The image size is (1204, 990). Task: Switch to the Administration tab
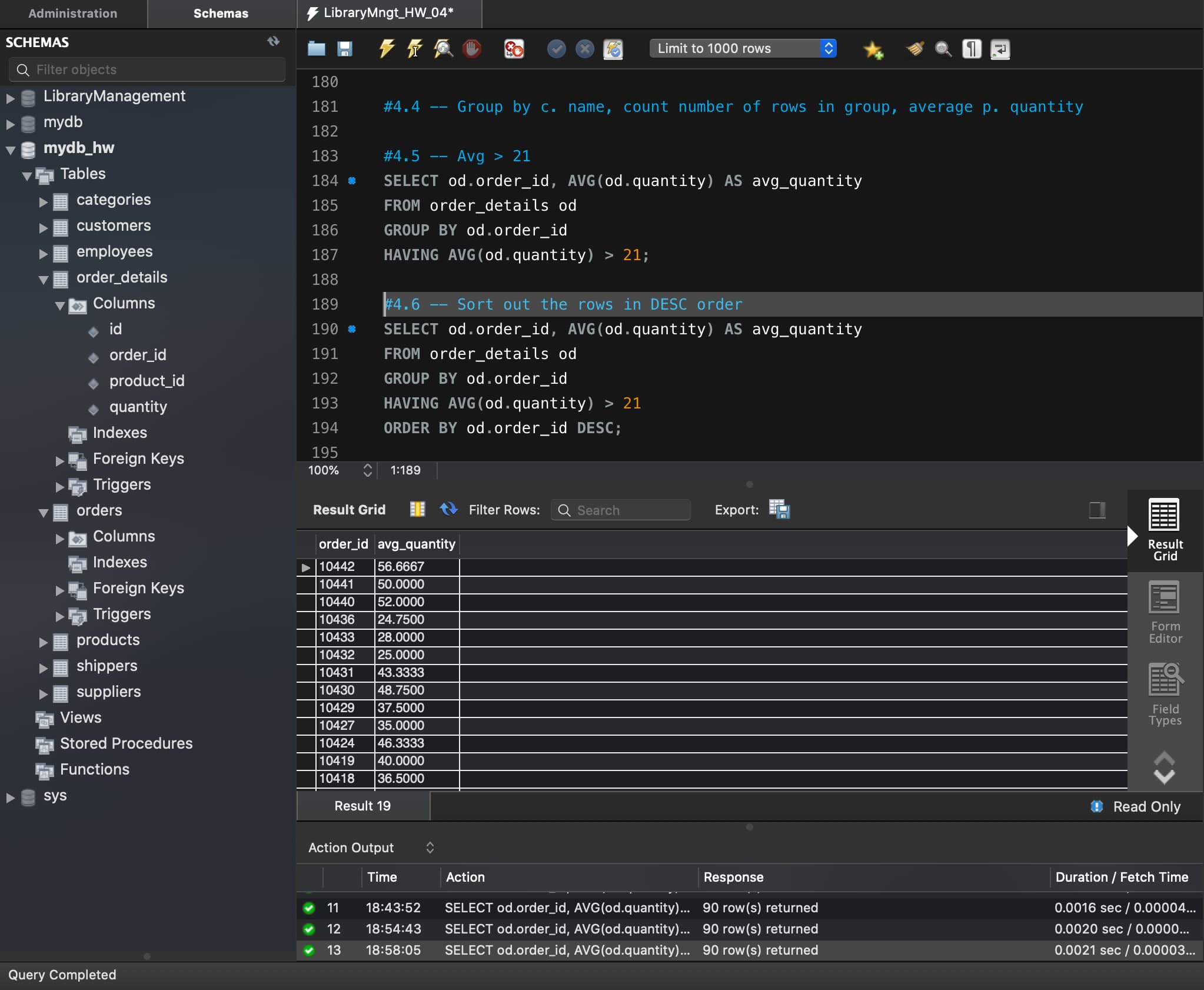click(73, 13)
